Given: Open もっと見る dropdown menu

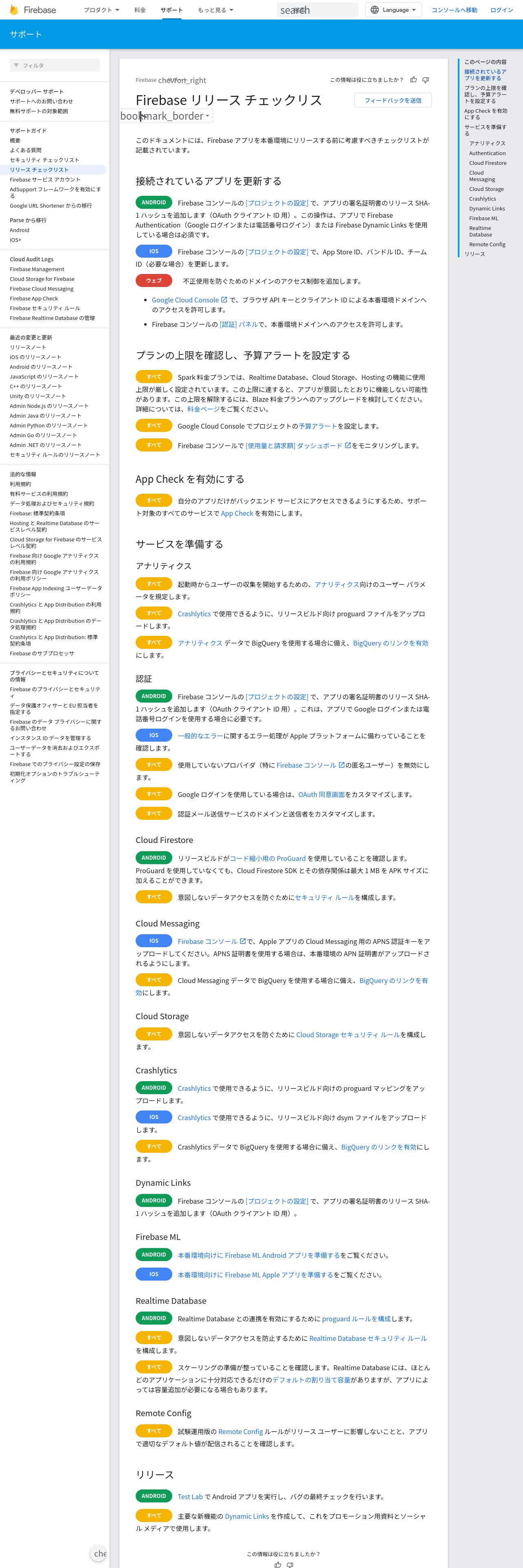Looking at the screenshot, I should click(x=215, y=10).
